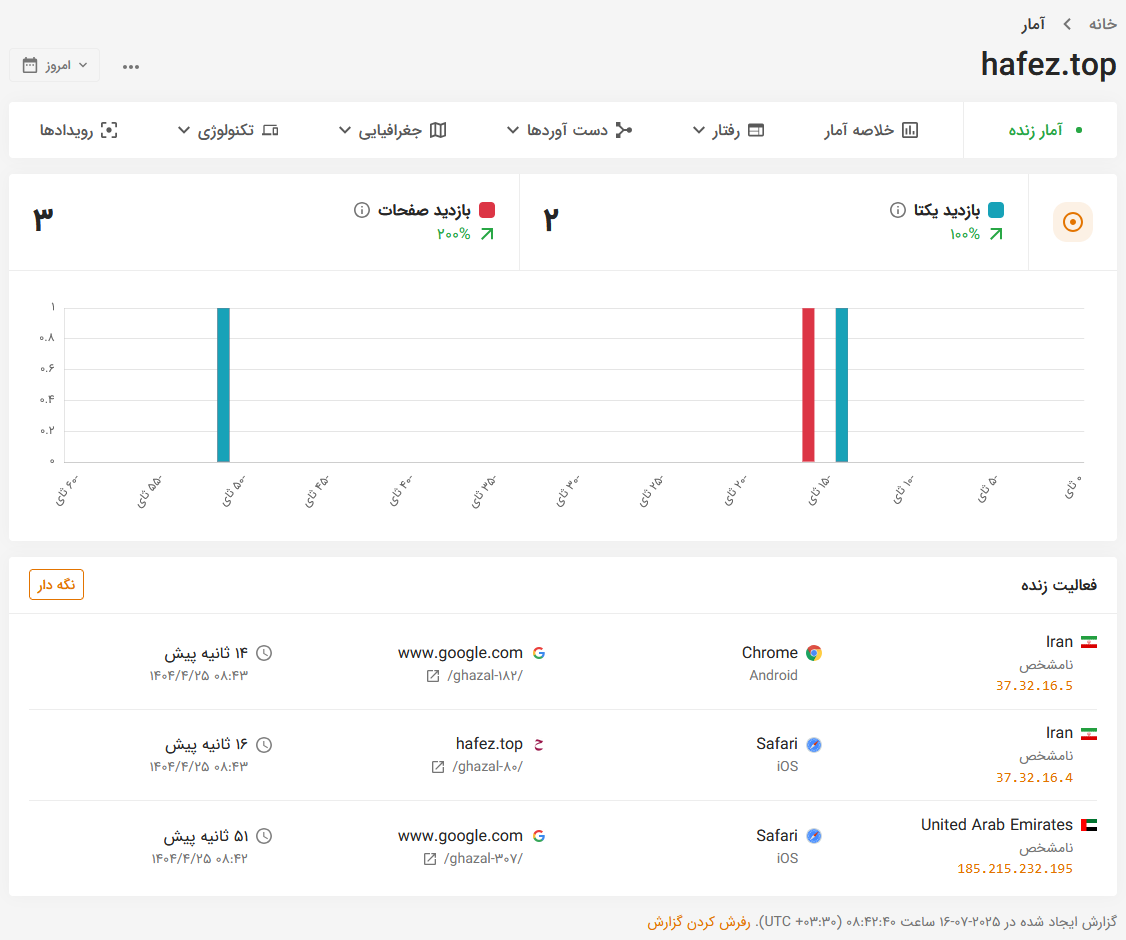
Task: Toggle the red بازدید صفحات series swatch
Action: [x=487, y=210]
